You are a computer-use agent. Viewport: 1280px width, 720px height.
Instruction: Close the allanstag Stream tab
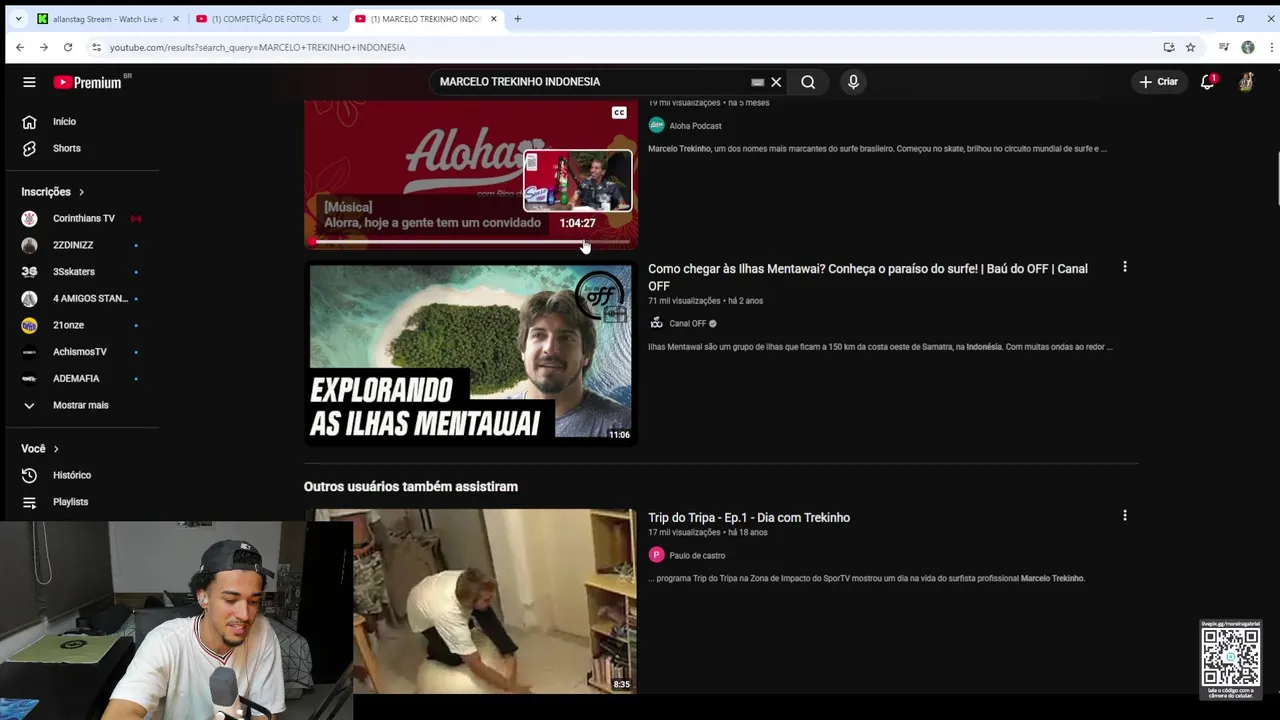point(176,19)
